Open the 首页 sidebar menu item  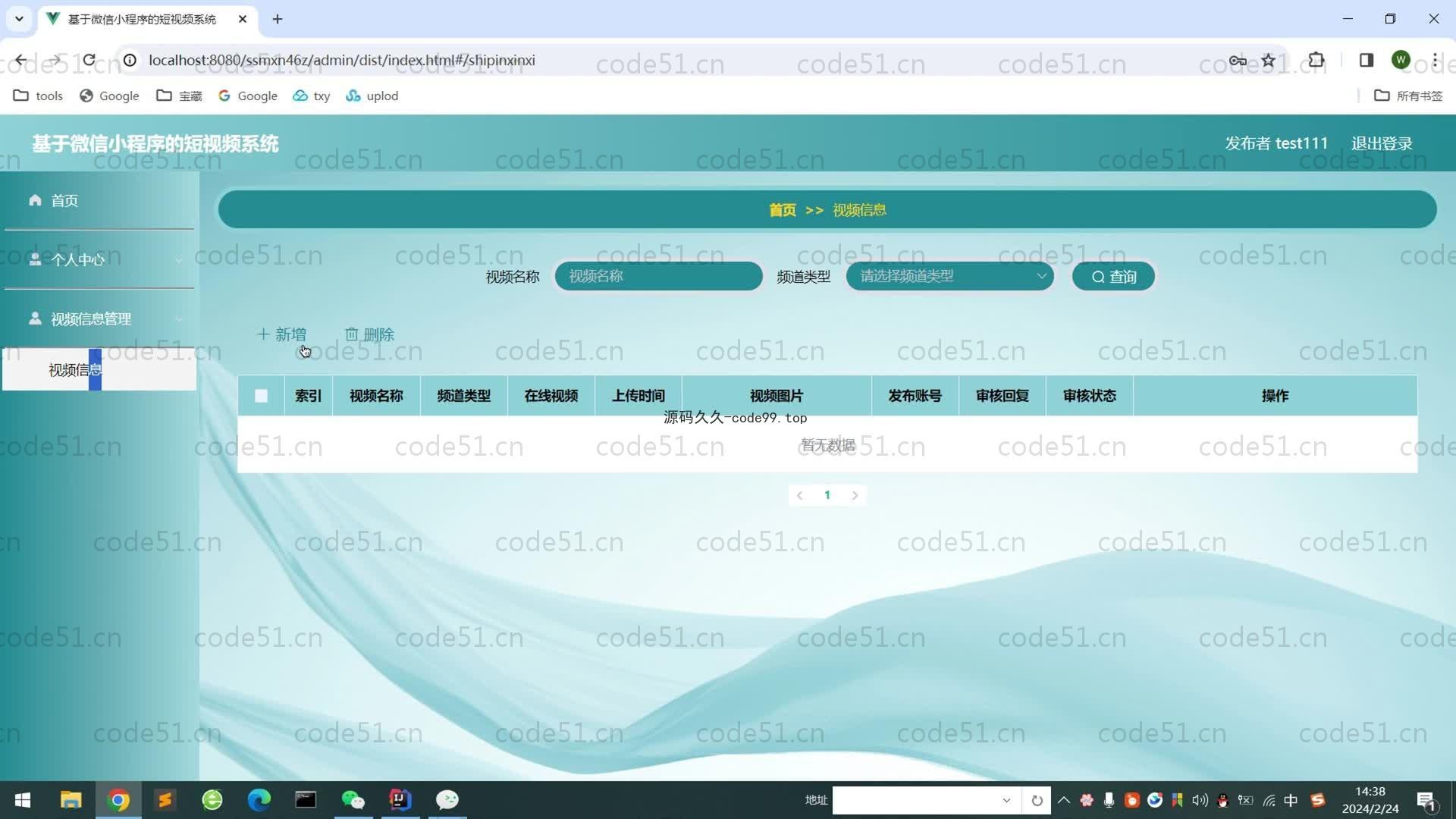pyautogui.click(x=99, y=200)
